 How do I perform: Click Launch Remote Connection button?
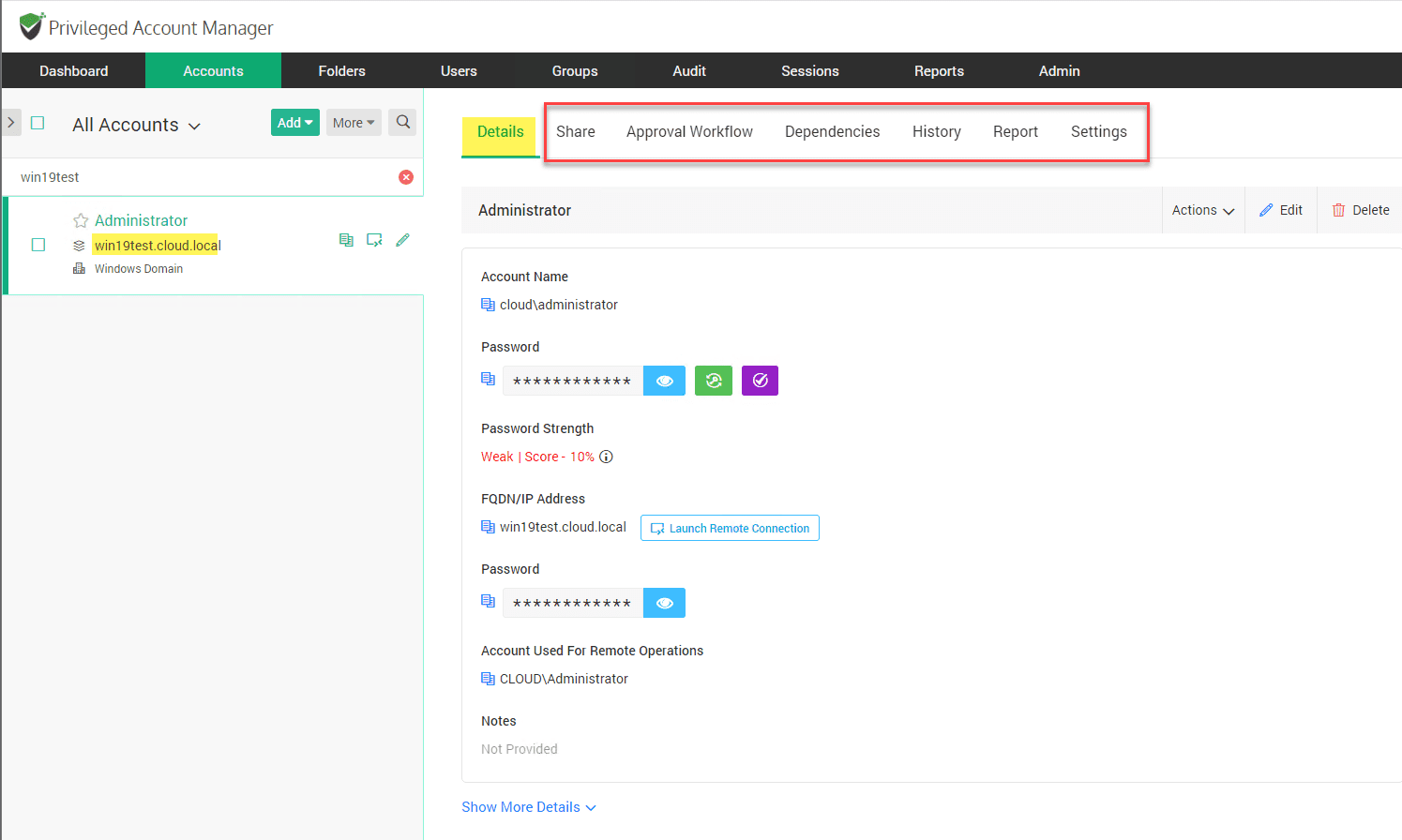coord(730,528)
